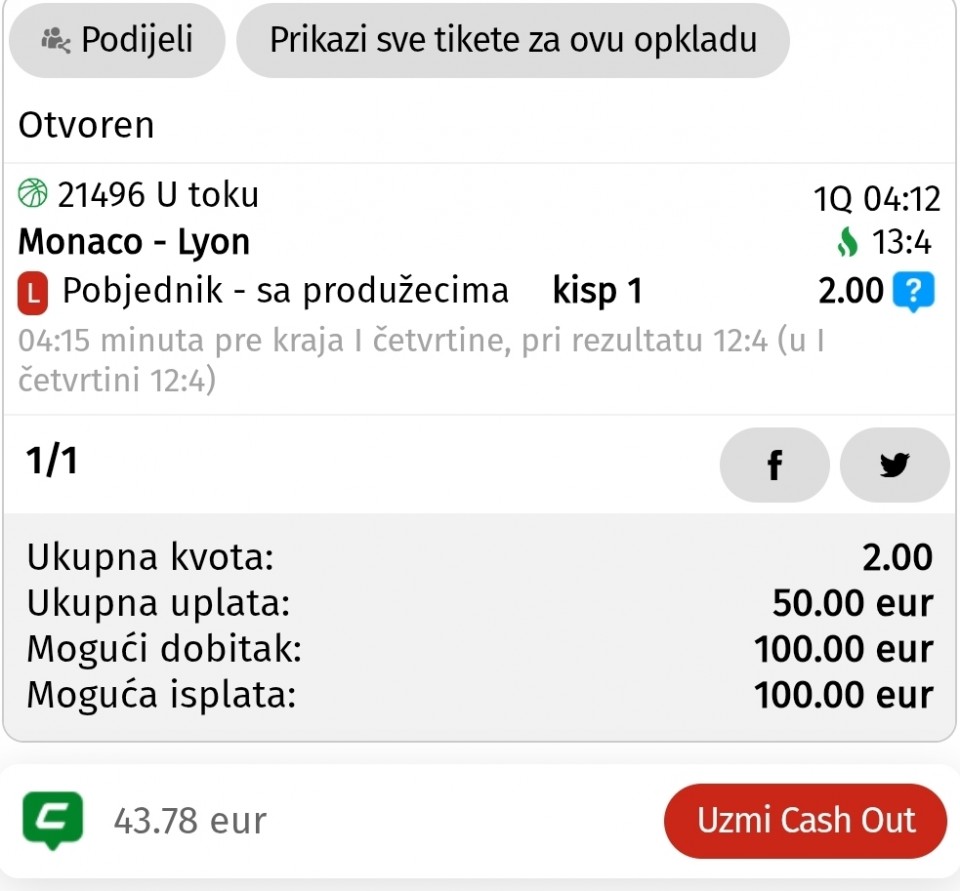Click the 43.78 eur cash out amount

pos(190,821)
